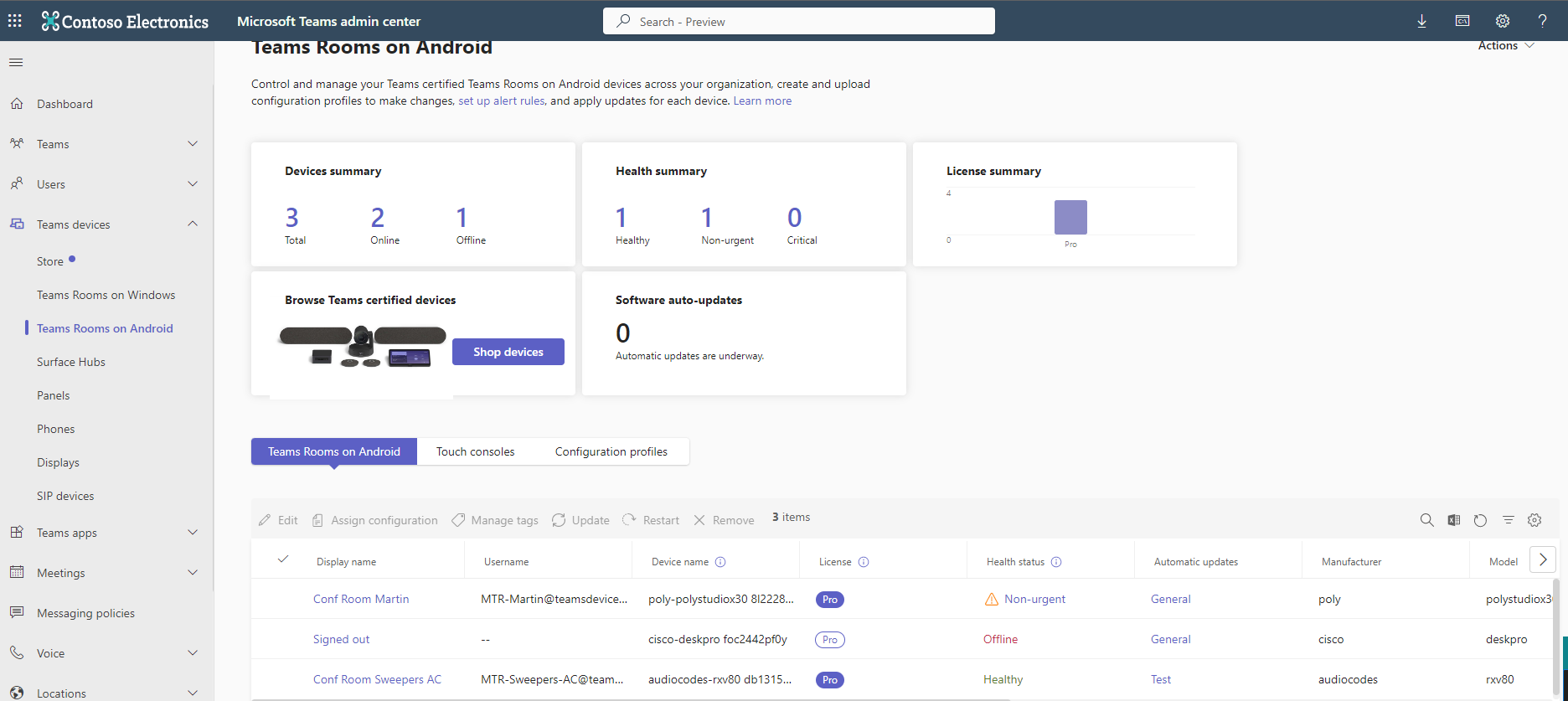Switch to the Touch consoles tab
The height and width of the screenshot is (701, 1568).
[475, 451]
